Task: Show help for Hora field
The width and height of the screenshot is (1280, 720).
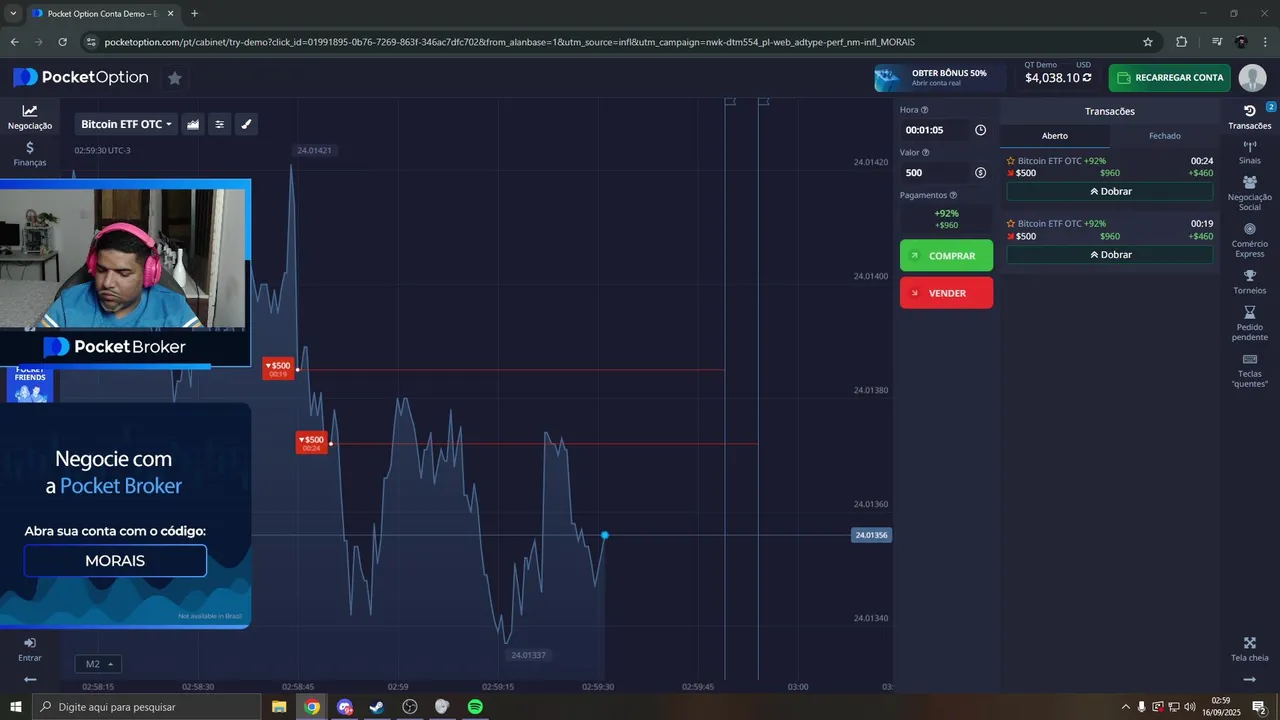Action: (925, 110)
